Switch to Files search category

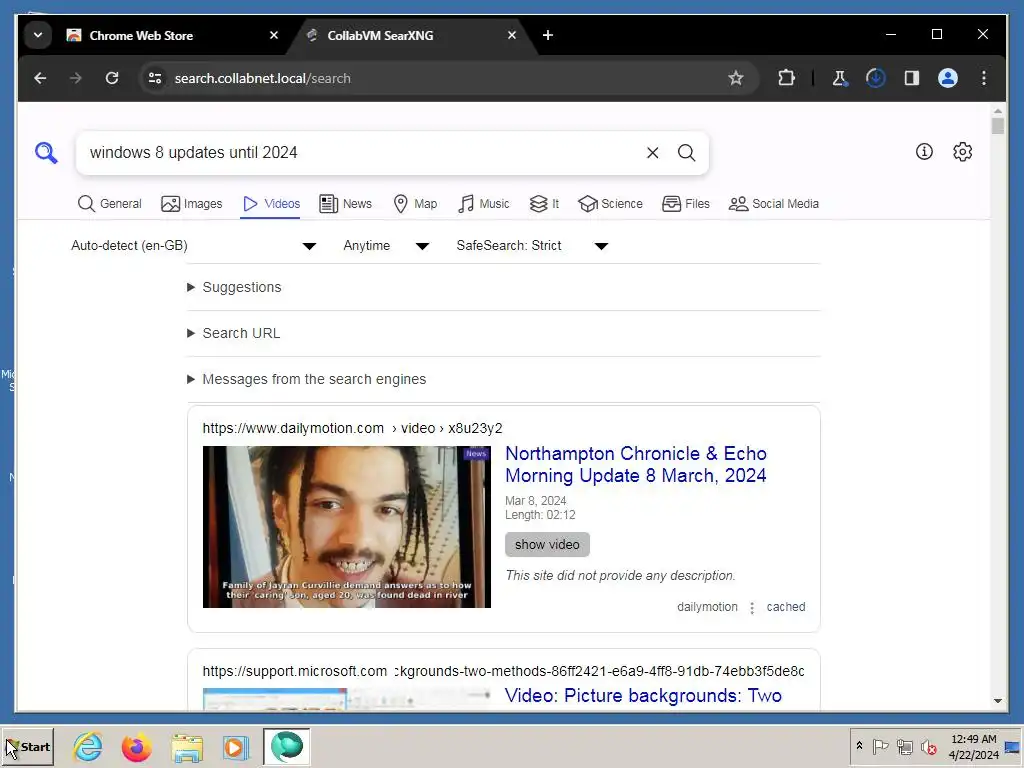[x=686, y=204]
